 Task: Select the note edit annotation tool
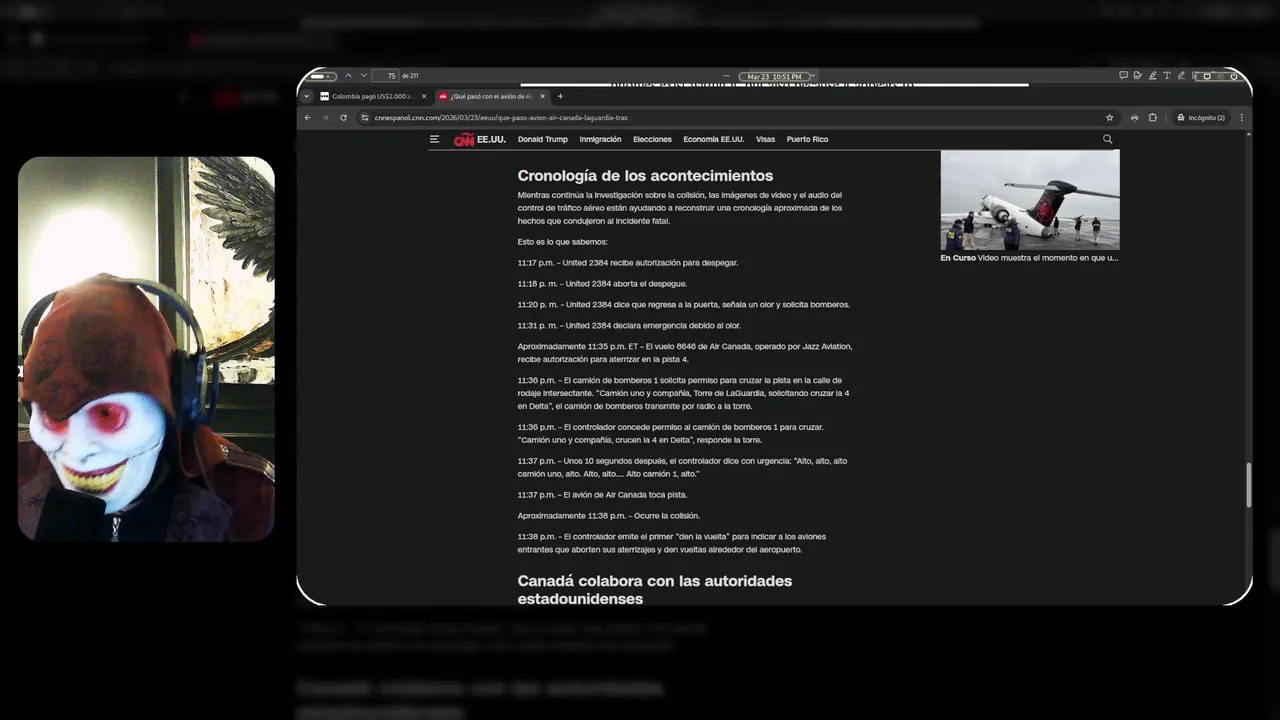pos(1138,76)
